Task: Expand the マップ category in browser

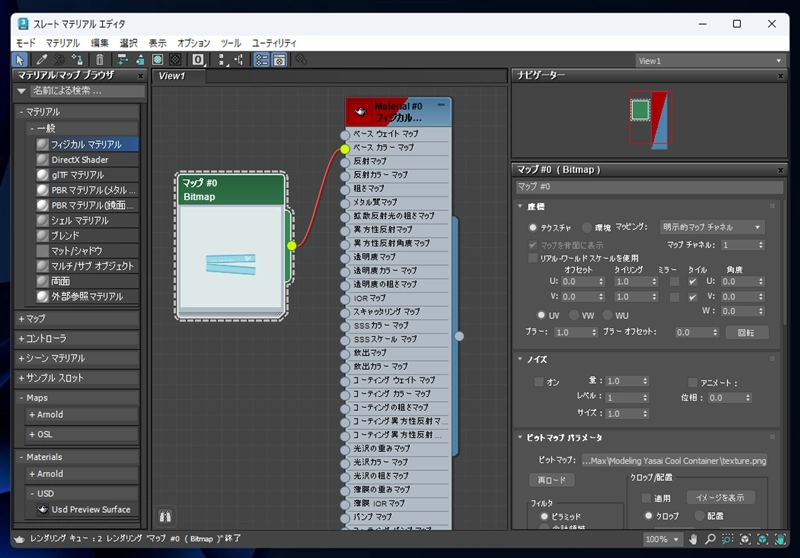Action: click(35, 318)
